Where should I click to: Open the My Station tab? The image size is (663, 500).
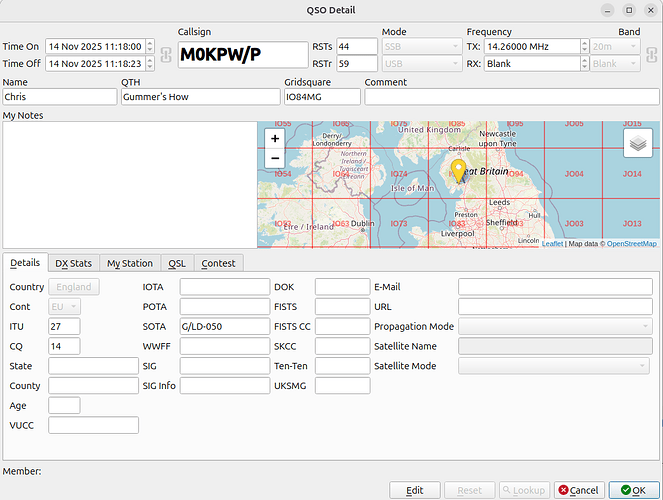coord(130,263)
